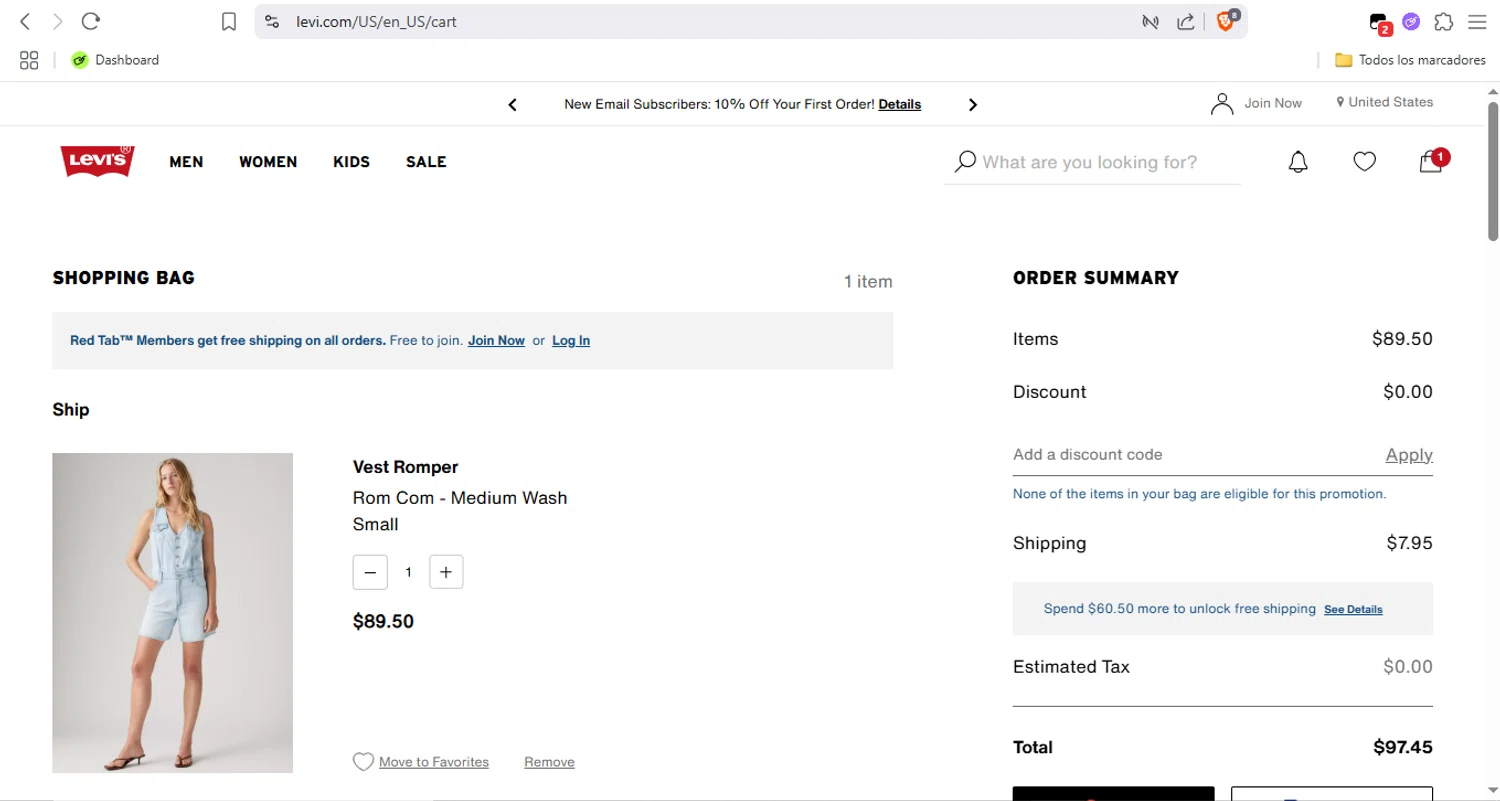Image resolution: width=1500 pixels, height=801 pixels.
Task: Open the favorites heart in header
Action: (x=1364, y=162)
